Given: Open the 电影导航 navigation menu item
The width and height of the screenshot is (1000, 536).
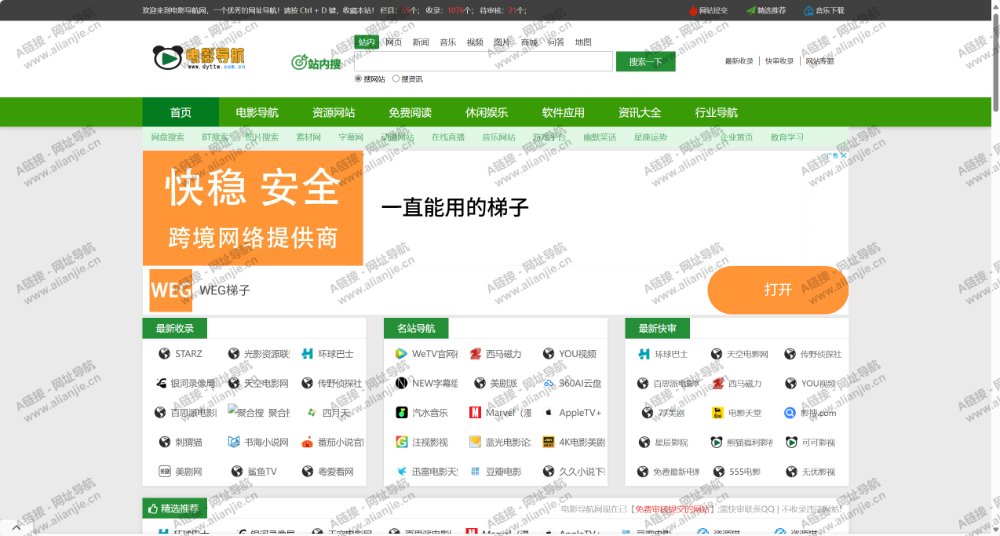Looking at the screenshot, I should pyautogui.click(x=257, y=112).
